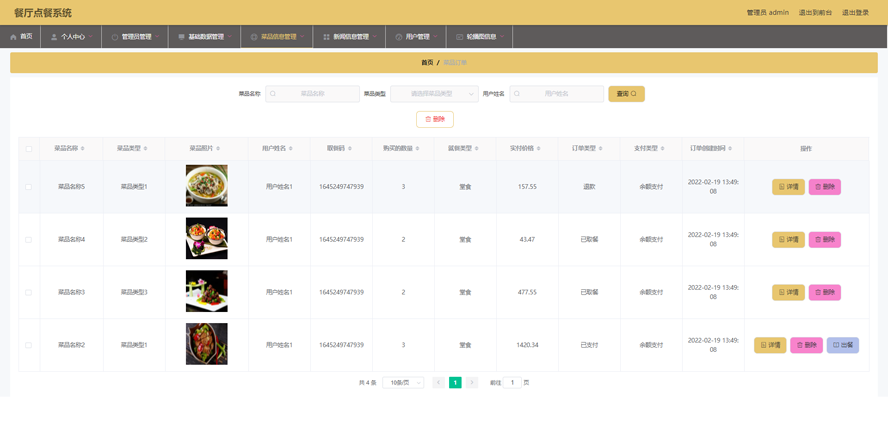Click sort arrows on 购买的数量 column

[418, 149]
